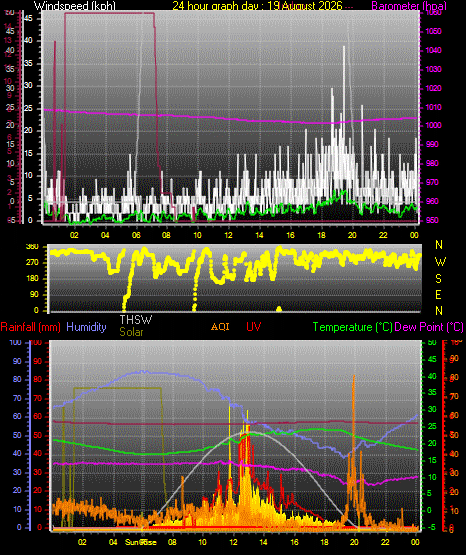Click hour 14 under the temperature graph
This screenshot has height=555, width=466.
[263, 542]
